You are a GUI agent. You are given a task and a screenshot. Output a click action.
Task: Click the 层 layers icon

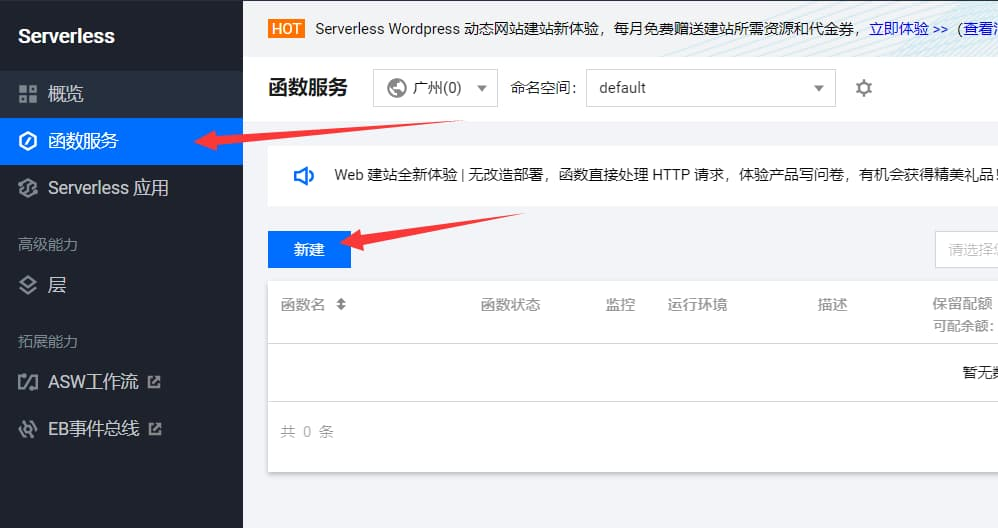27,285
